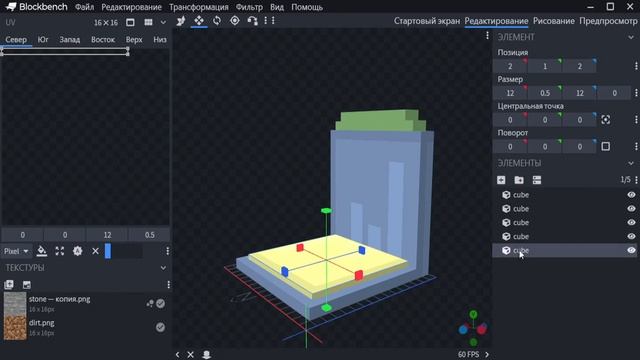Click the add cube icon in Элементы

click(501, 180)
